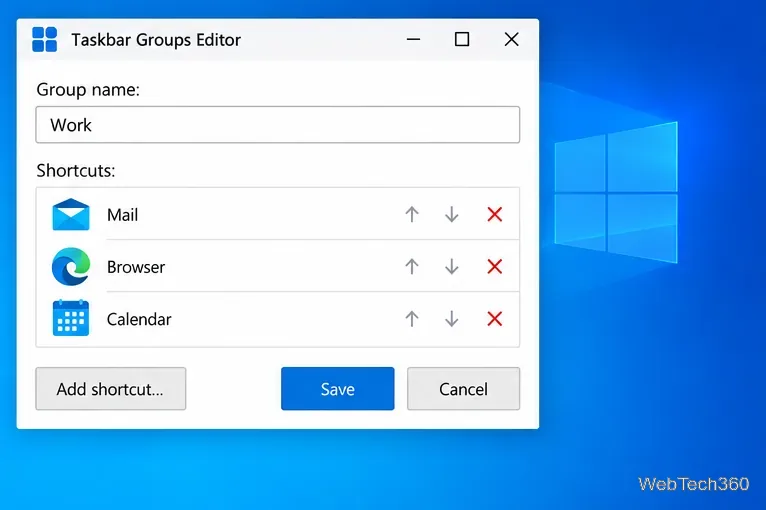Minimize the Taskbar Groups Editor window

[x=413, y=40]
